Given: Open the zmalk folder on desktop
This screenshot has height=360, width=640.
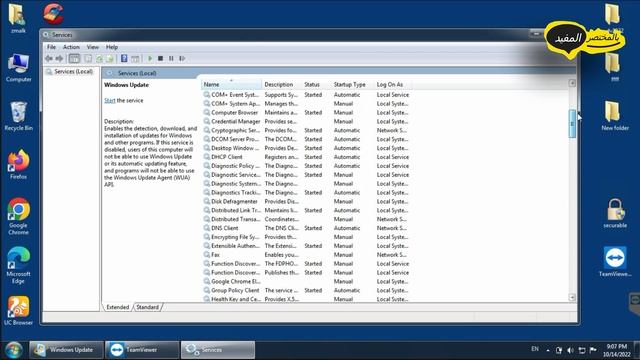Looking at the screenshot, I should tap(18, 18).
